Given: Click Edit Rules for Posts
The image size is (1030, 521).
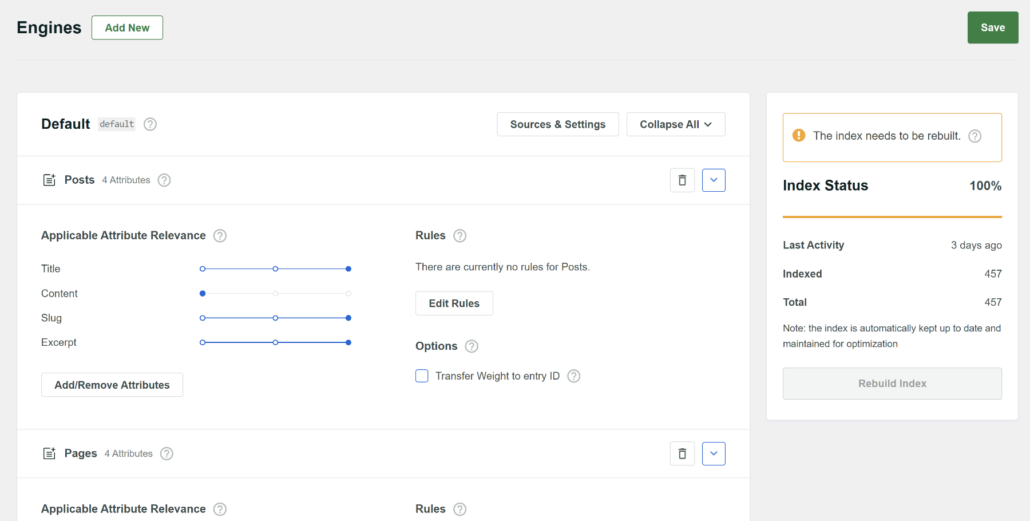Looking at the screenshot, I should [x=454, y=304].
